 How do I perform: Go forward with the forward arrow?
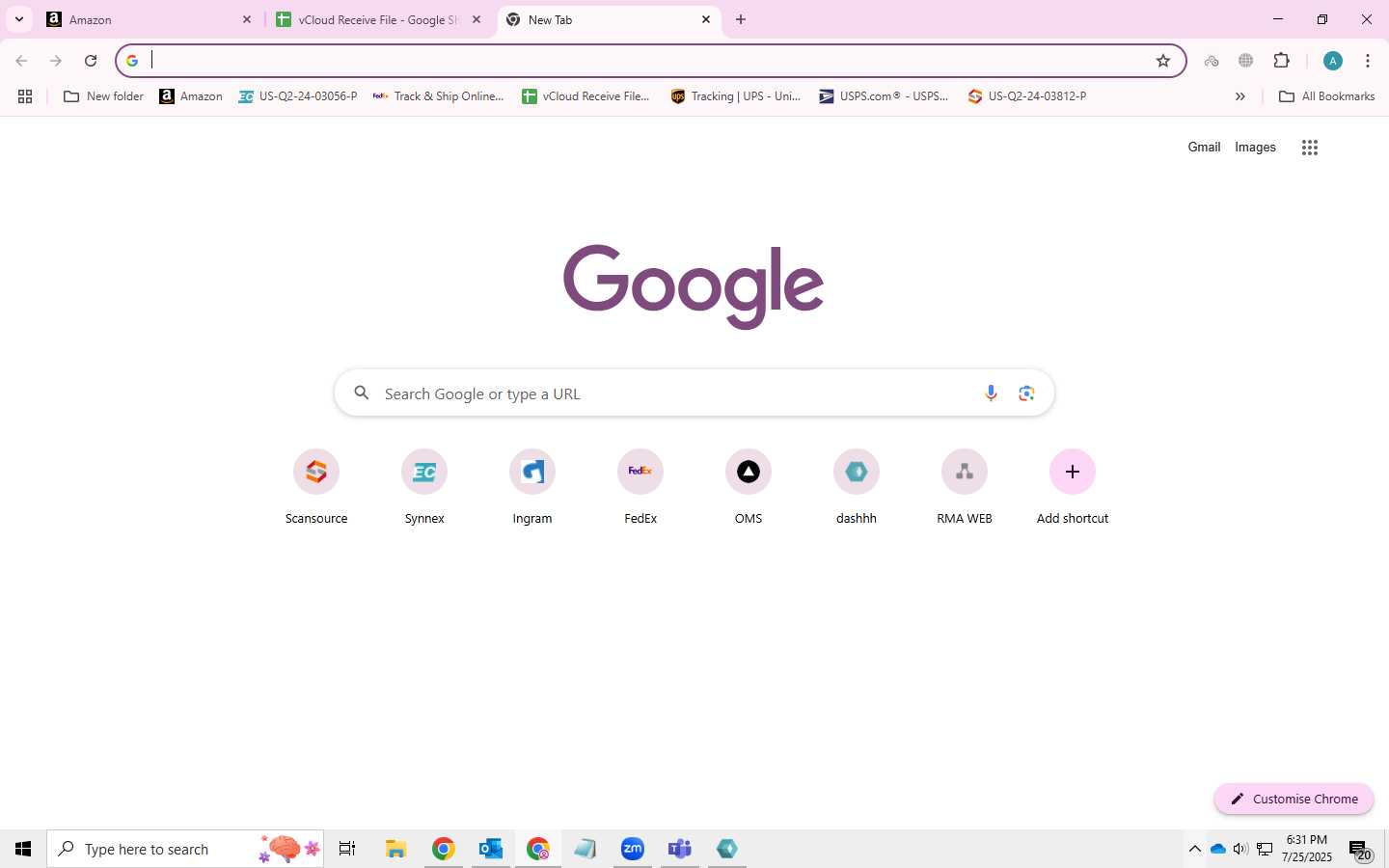56,61
